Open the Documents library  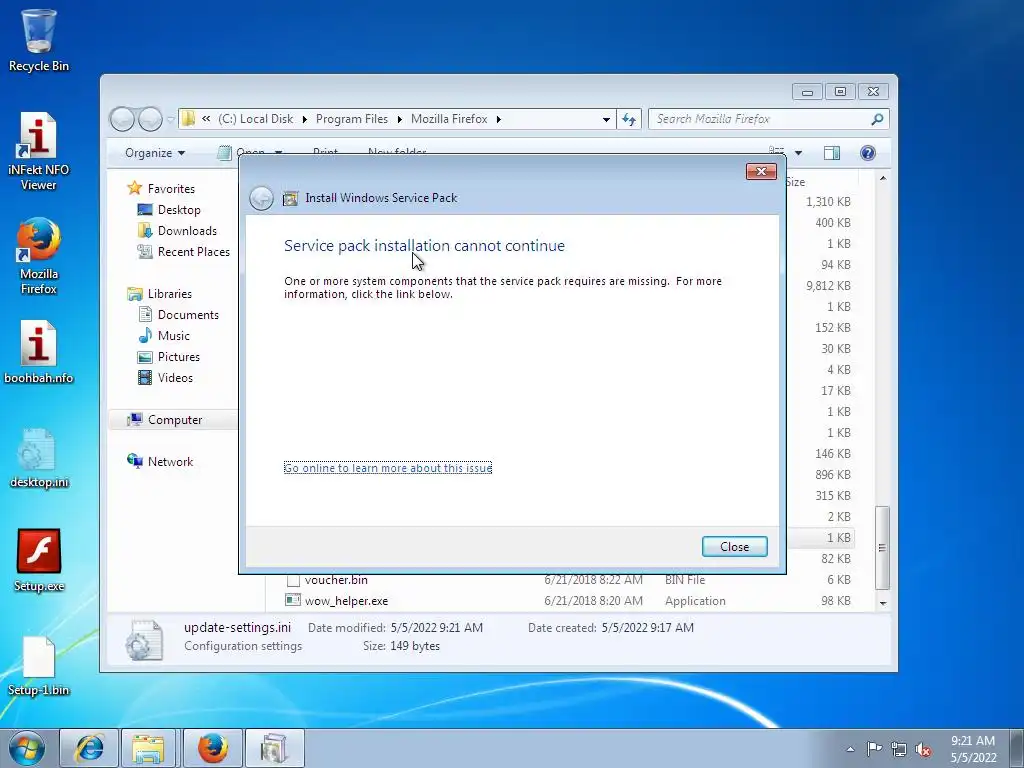coord(188,315)
